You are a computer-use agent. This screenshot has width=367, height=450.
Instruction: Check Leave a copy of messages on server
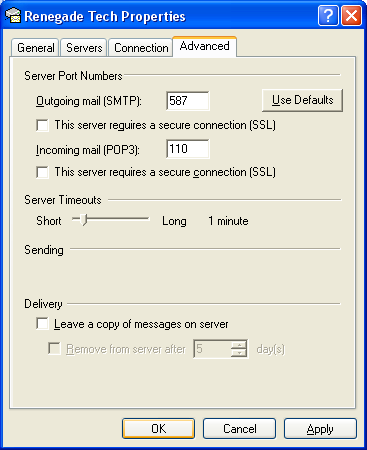click(x=43, y=324)
